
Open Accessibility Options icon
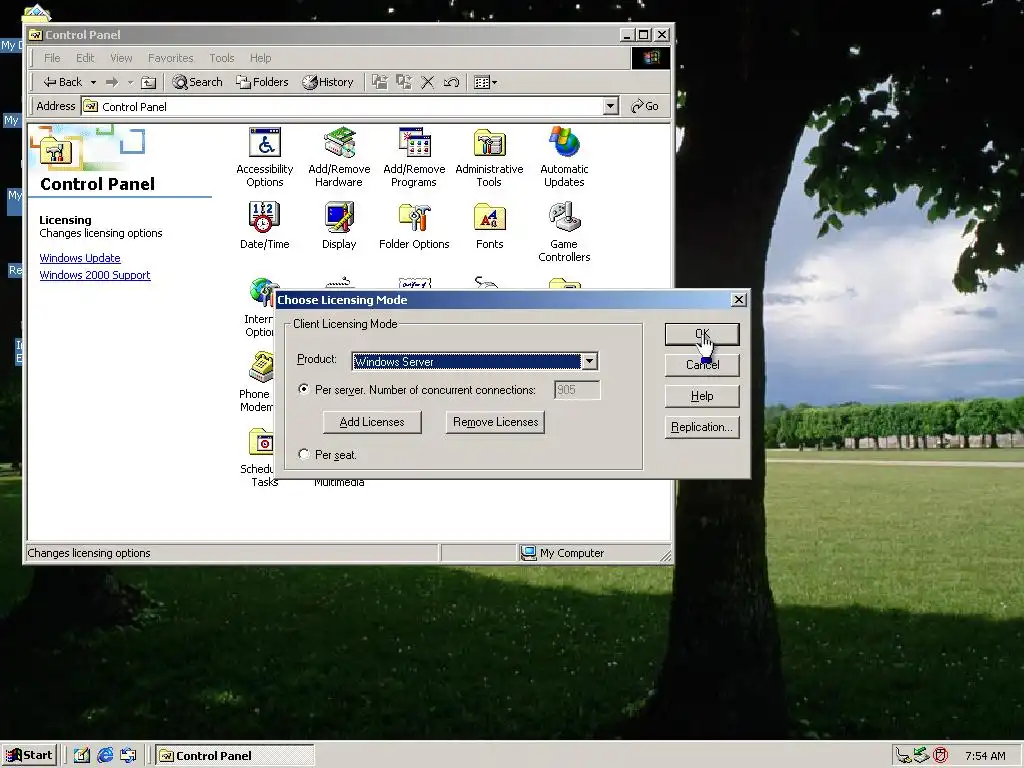(264, 143)
